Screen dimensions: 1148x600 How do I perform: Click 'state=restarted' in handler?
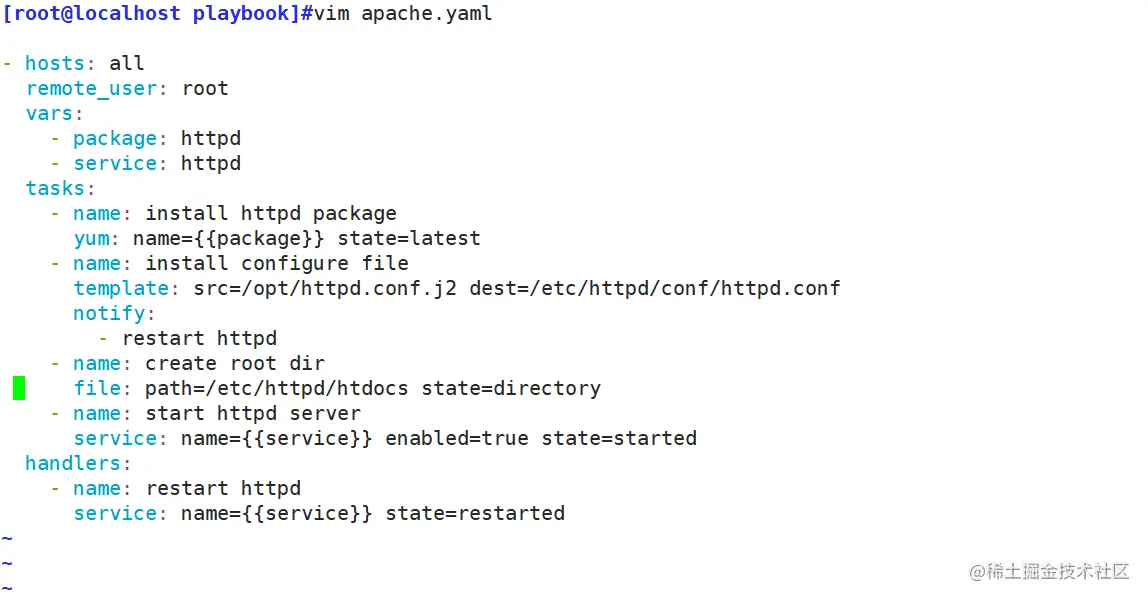475,513
